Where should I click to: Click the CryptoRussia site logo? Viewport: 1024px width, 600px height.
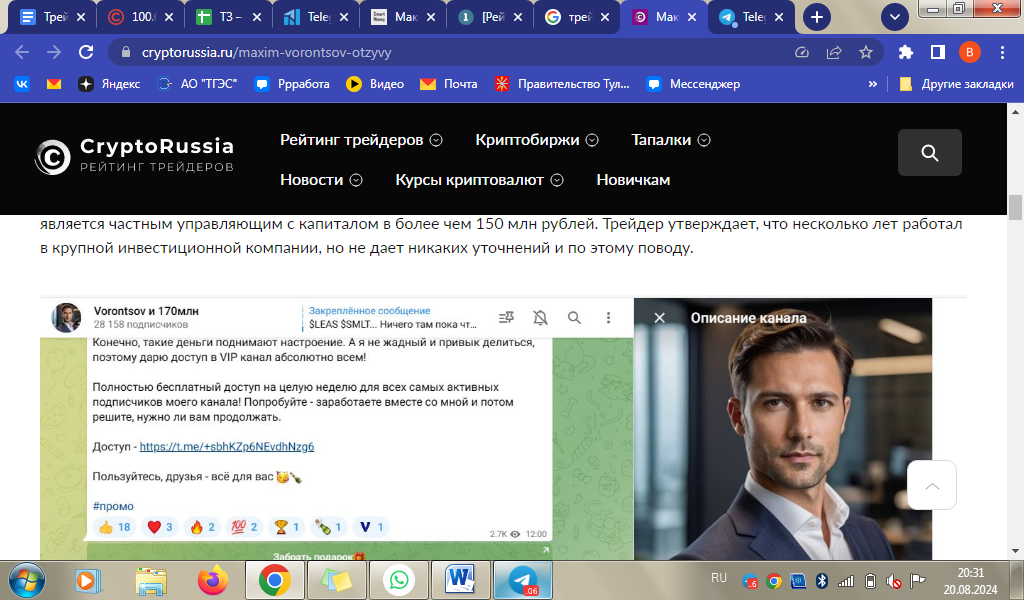[134, 156]
